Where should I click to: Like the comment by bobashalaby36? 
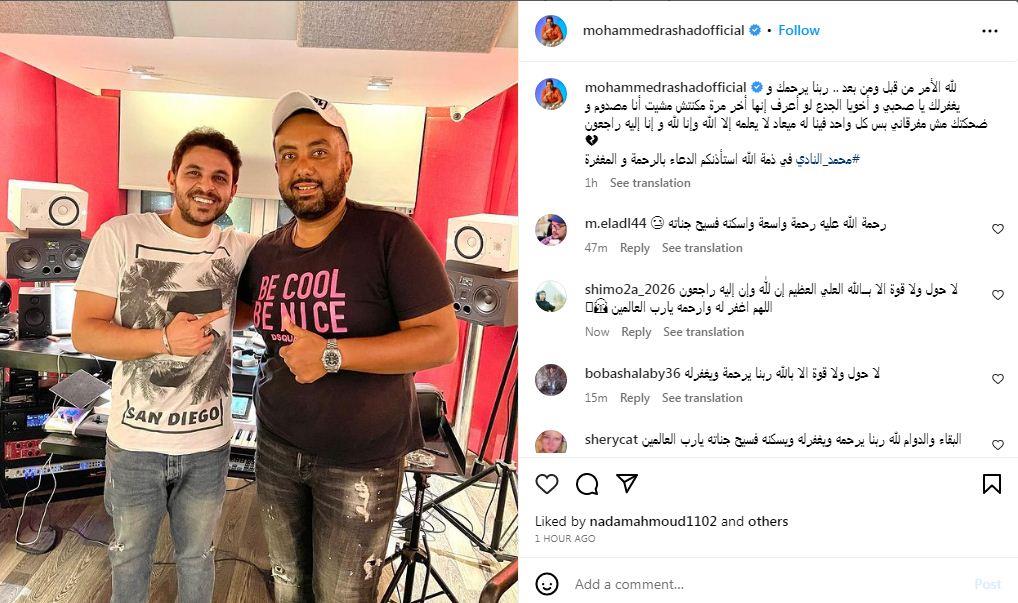998,379
